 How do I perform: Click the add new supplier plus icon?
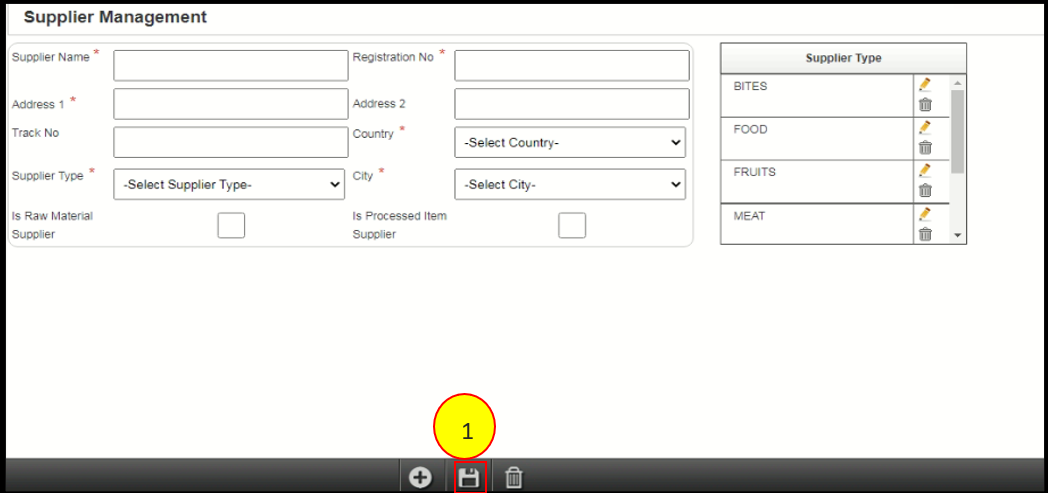click(421, 478)
